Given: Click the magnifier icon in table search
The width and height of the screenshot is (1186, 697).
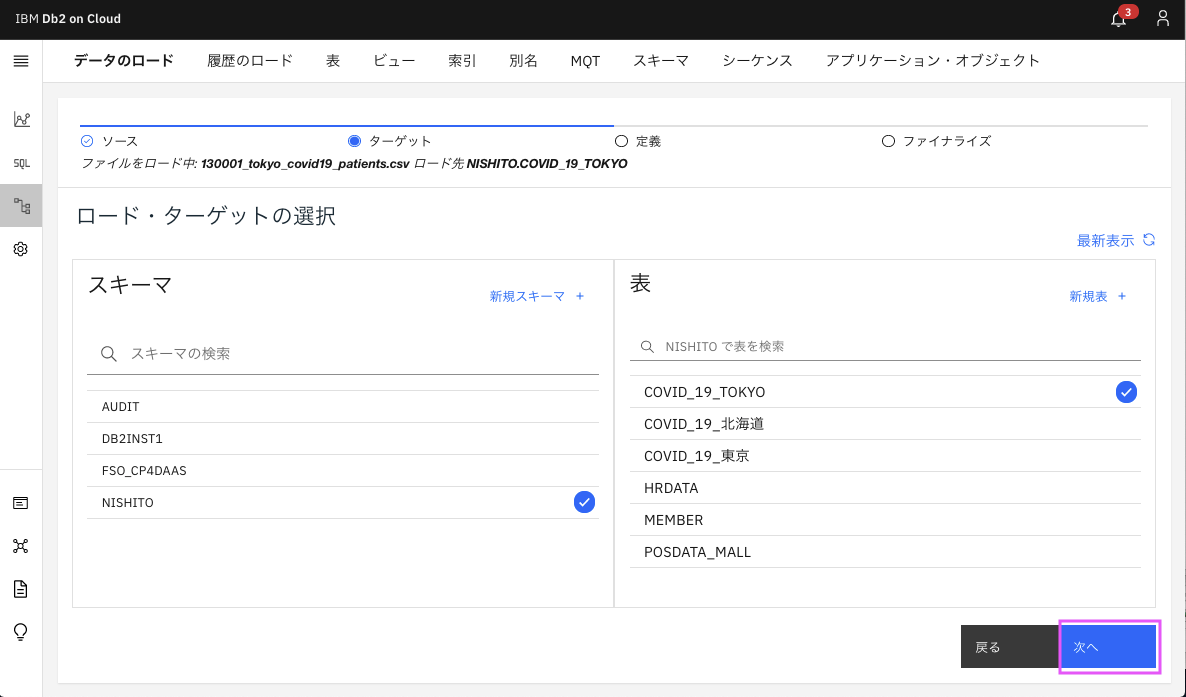Looking at the screenshot, I should coord(647,347).
